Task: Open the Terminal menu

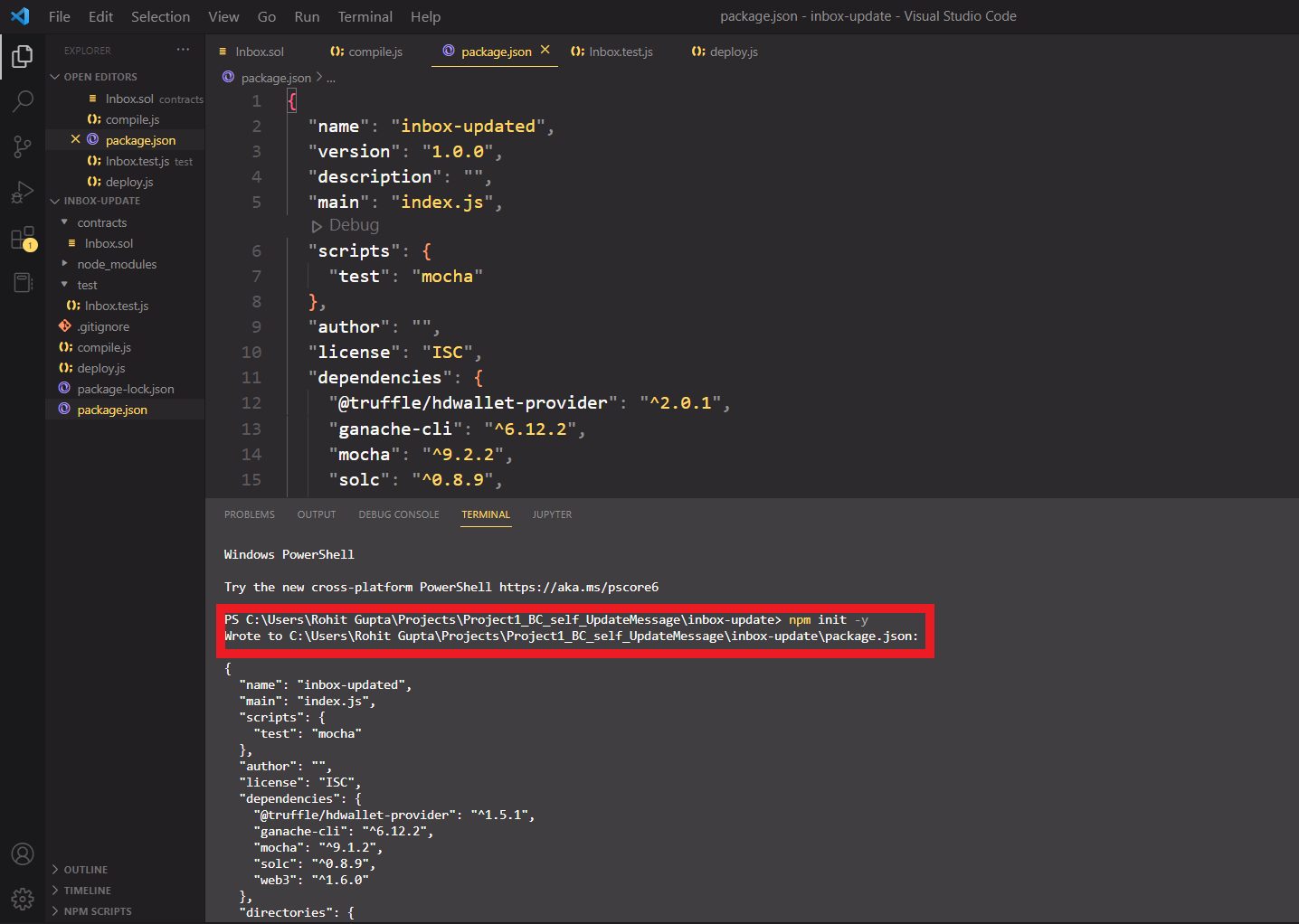Action: click(x=365, y=16)
